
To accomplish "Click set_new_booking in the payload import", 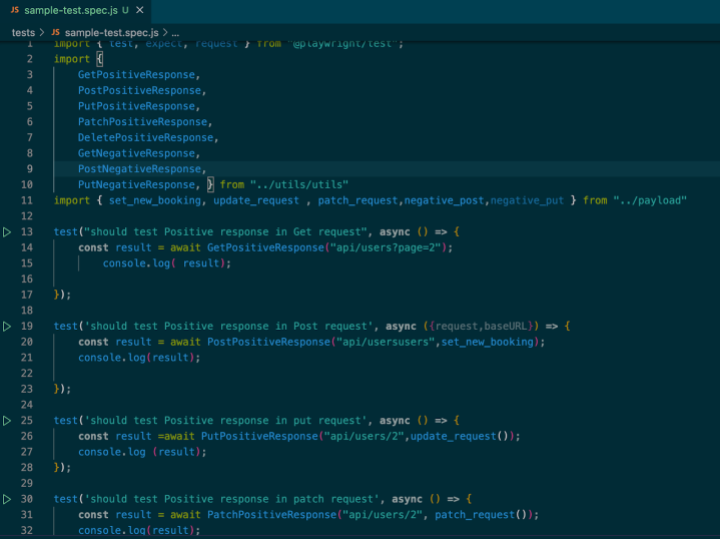I will pyautogui.click(x=155, y=201).
